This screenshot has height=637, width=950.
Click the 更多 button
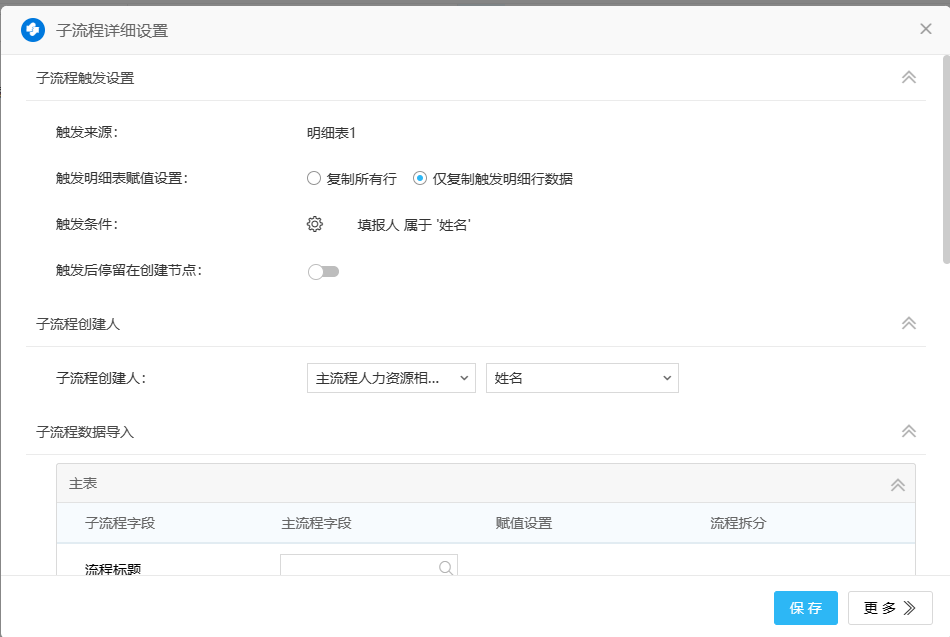890,608
